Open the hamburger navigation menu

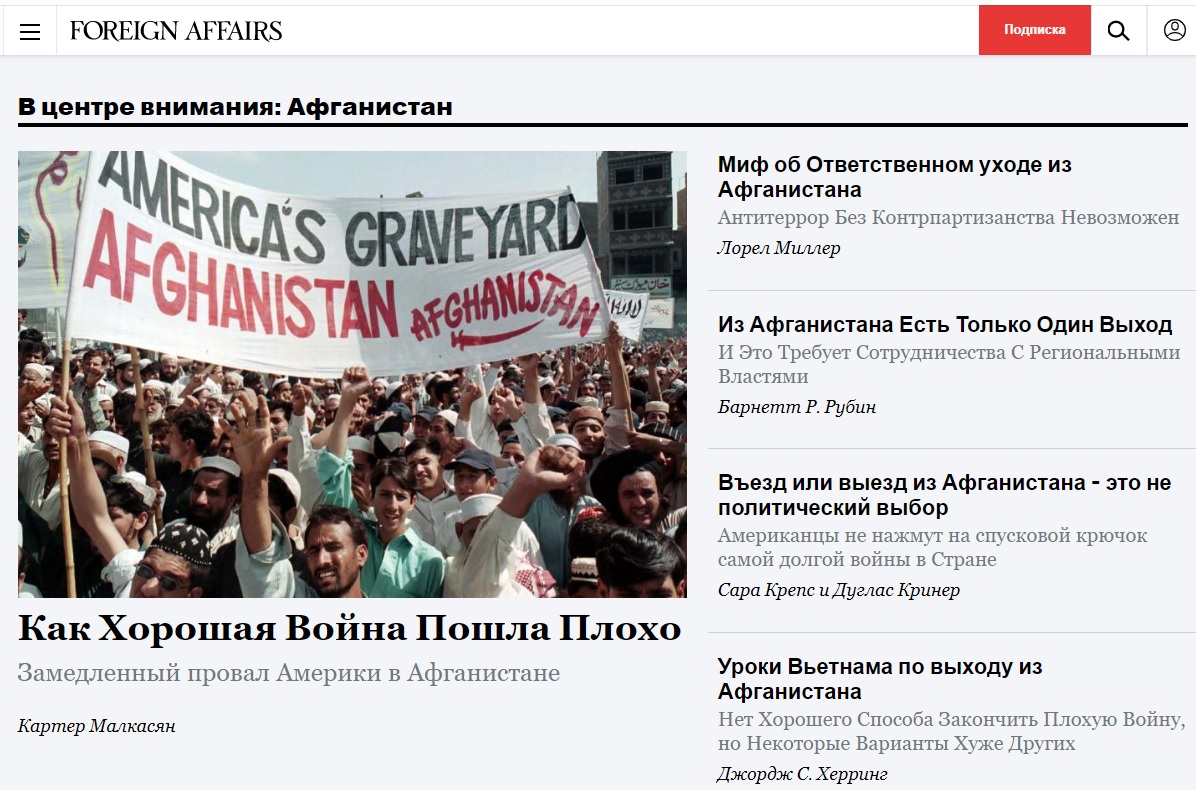[x=30, y=31]
